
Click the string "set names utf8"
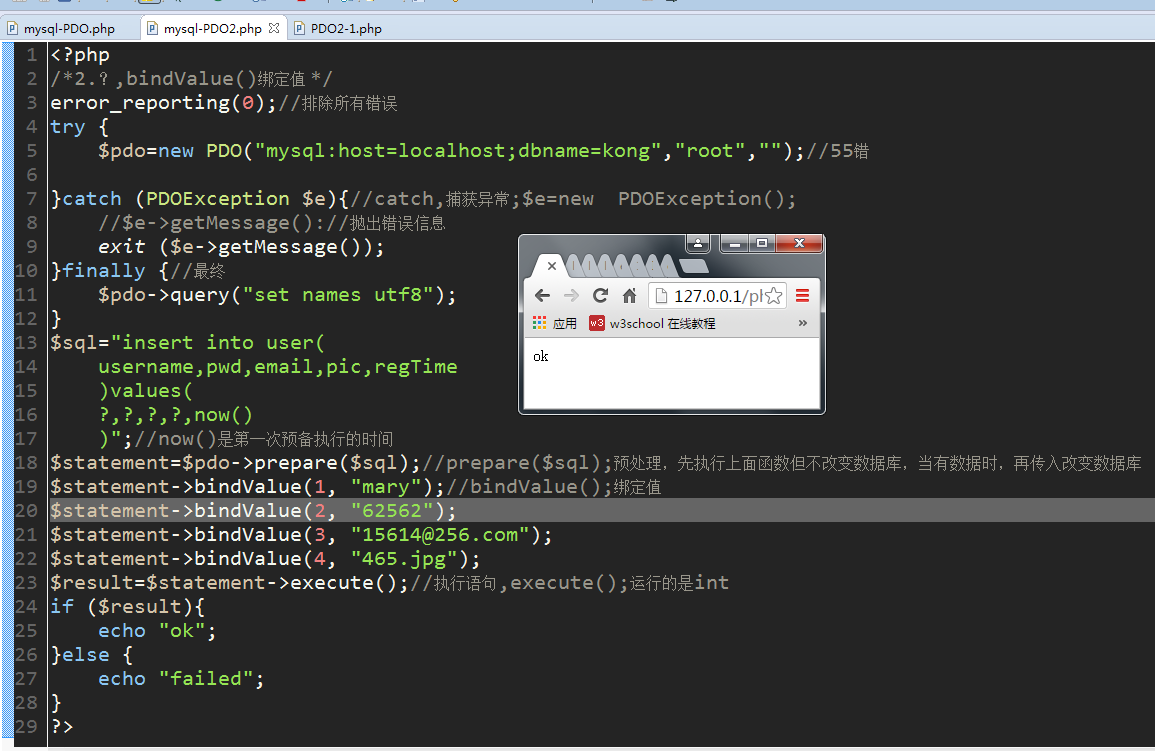tap(338, 295)
